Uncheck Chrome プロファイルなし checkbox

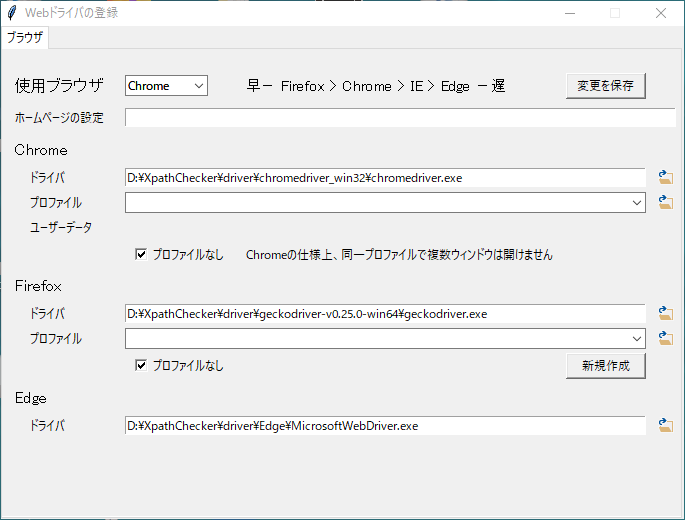[141, 254]
